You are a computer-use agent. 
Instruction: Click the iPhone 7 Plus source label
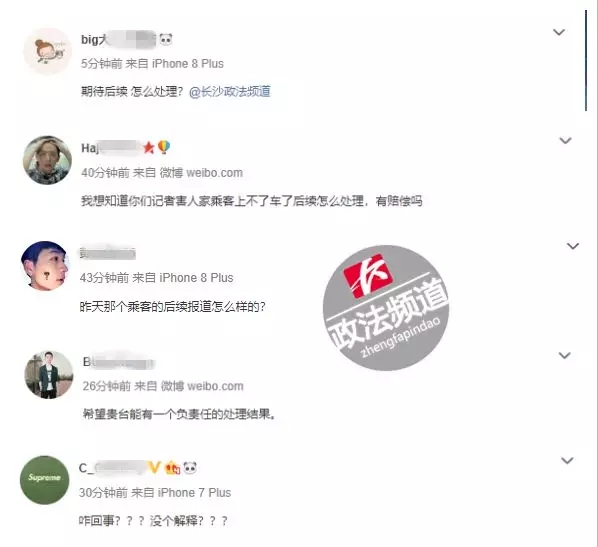[x=194, y=492]
